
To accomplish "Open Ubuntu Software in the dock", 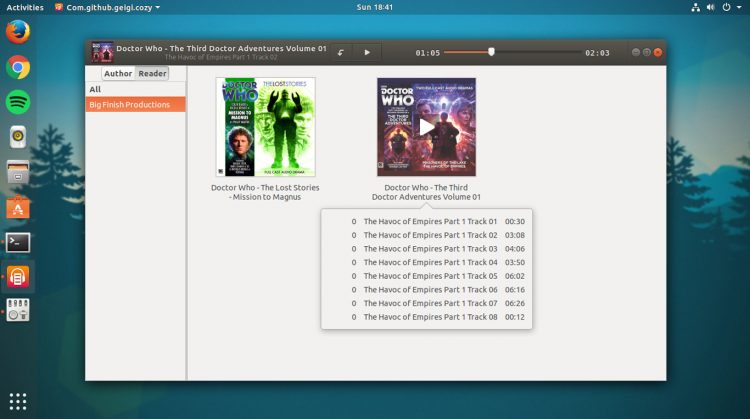I will point(18,208).
